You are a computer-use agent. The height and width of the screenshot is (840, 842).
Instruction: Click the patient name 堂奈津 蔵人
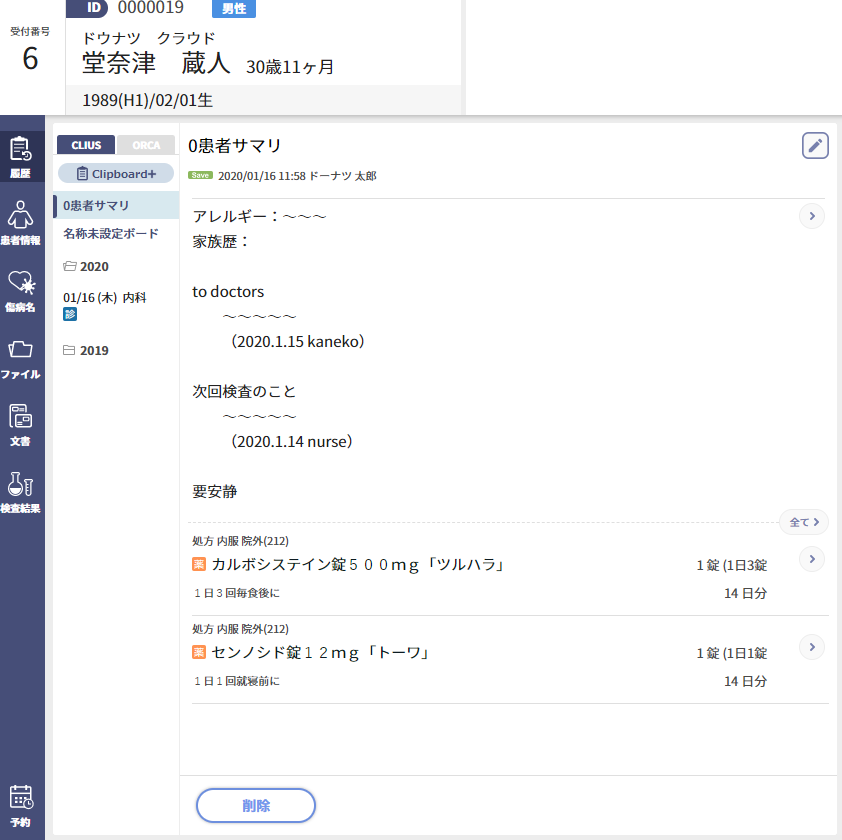(x=156, y=63)
